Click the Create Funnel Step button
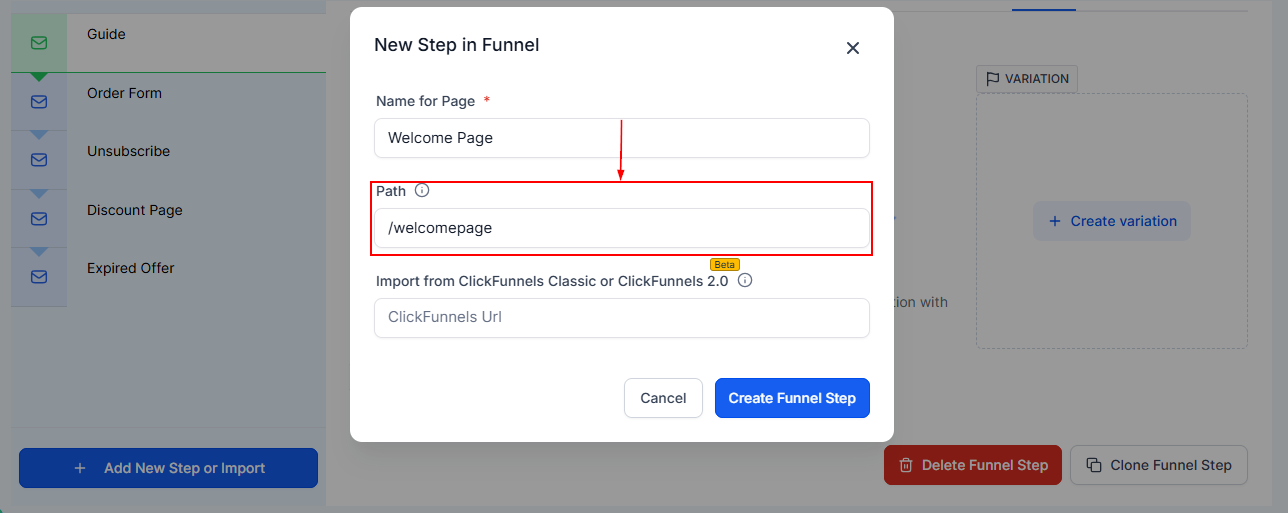Screen dimensions: 1288x513 click(x=792, y=398)
